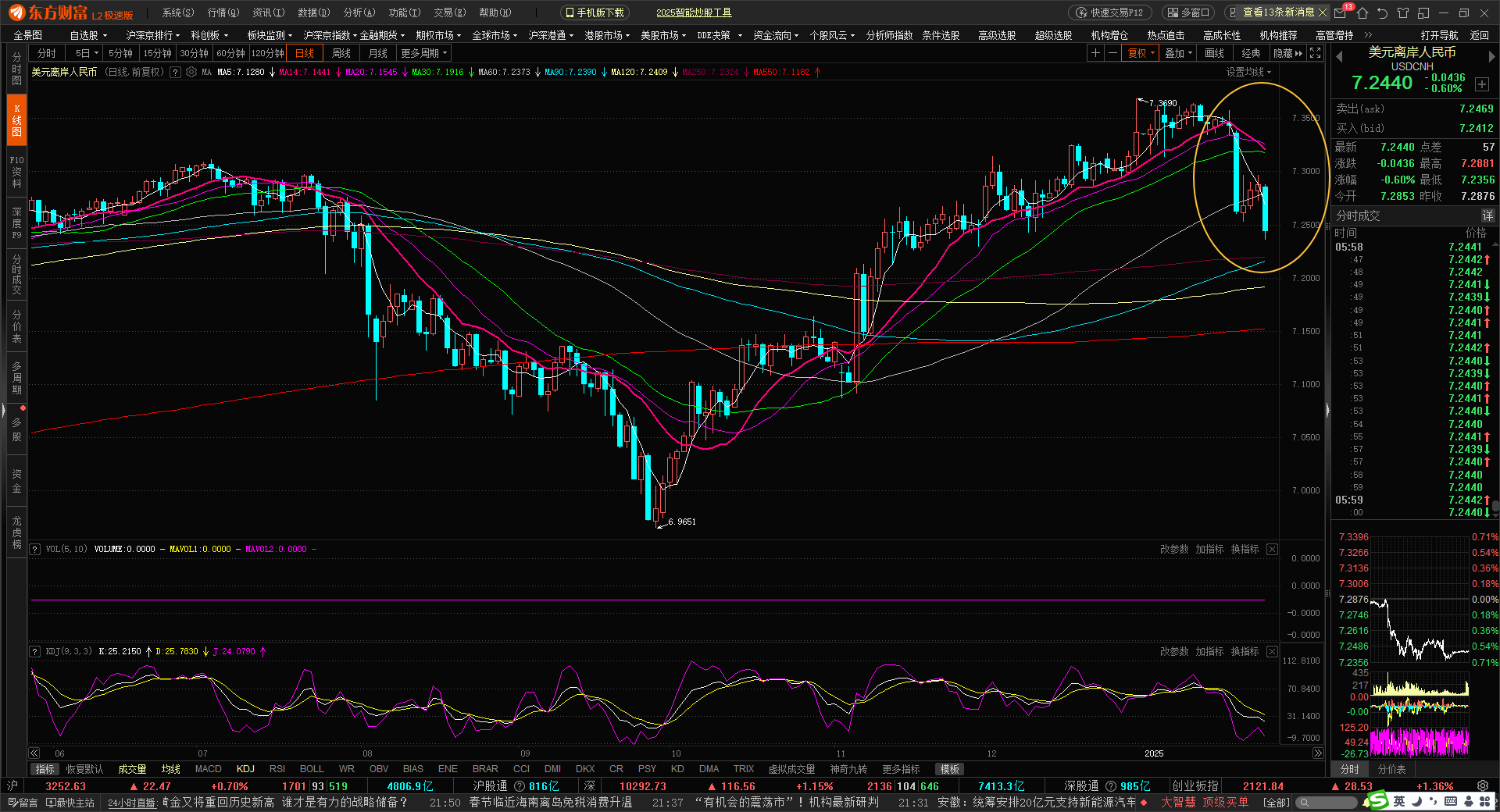The height and width of the screenshot is (812, 1500).
Task: Toggle BOLL indicator
Action: click(312, 769)
